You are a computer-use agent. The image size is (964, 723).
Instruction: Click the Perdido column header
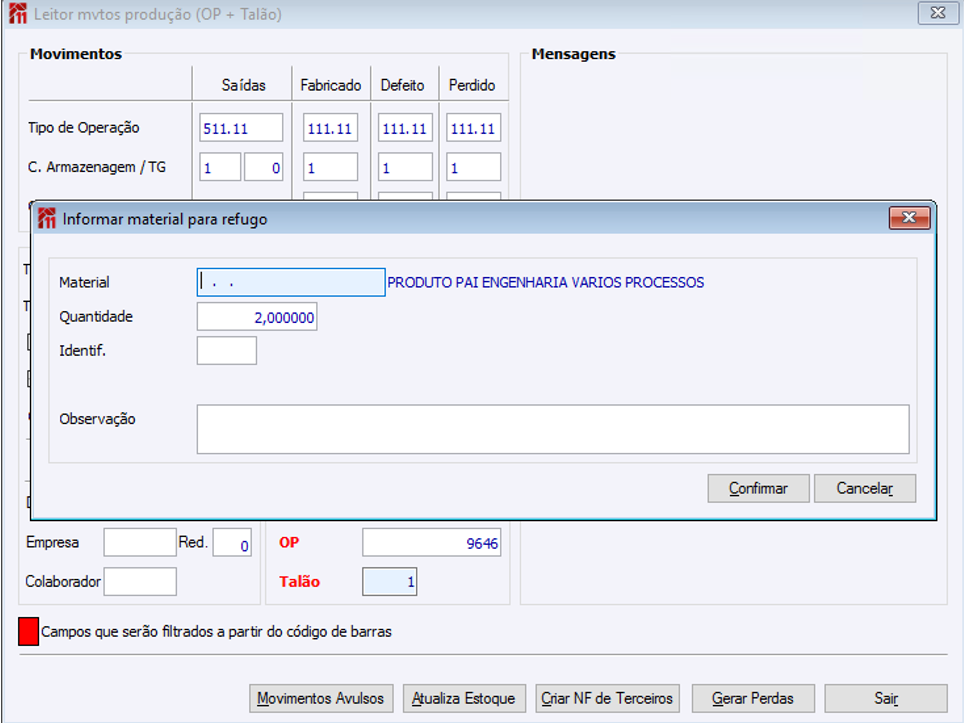tap(472, 85)
